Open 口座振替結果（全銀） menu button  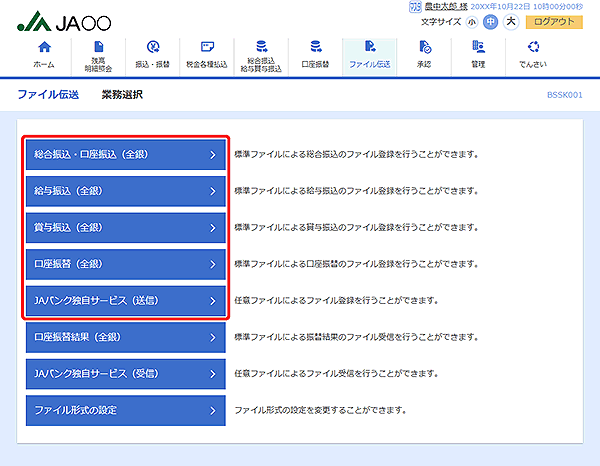point(126,337)
